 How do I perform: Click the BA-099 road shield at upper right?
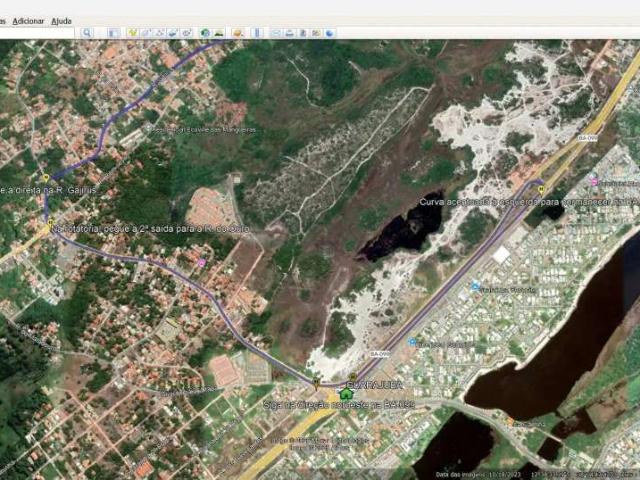(x=588, y=138)
